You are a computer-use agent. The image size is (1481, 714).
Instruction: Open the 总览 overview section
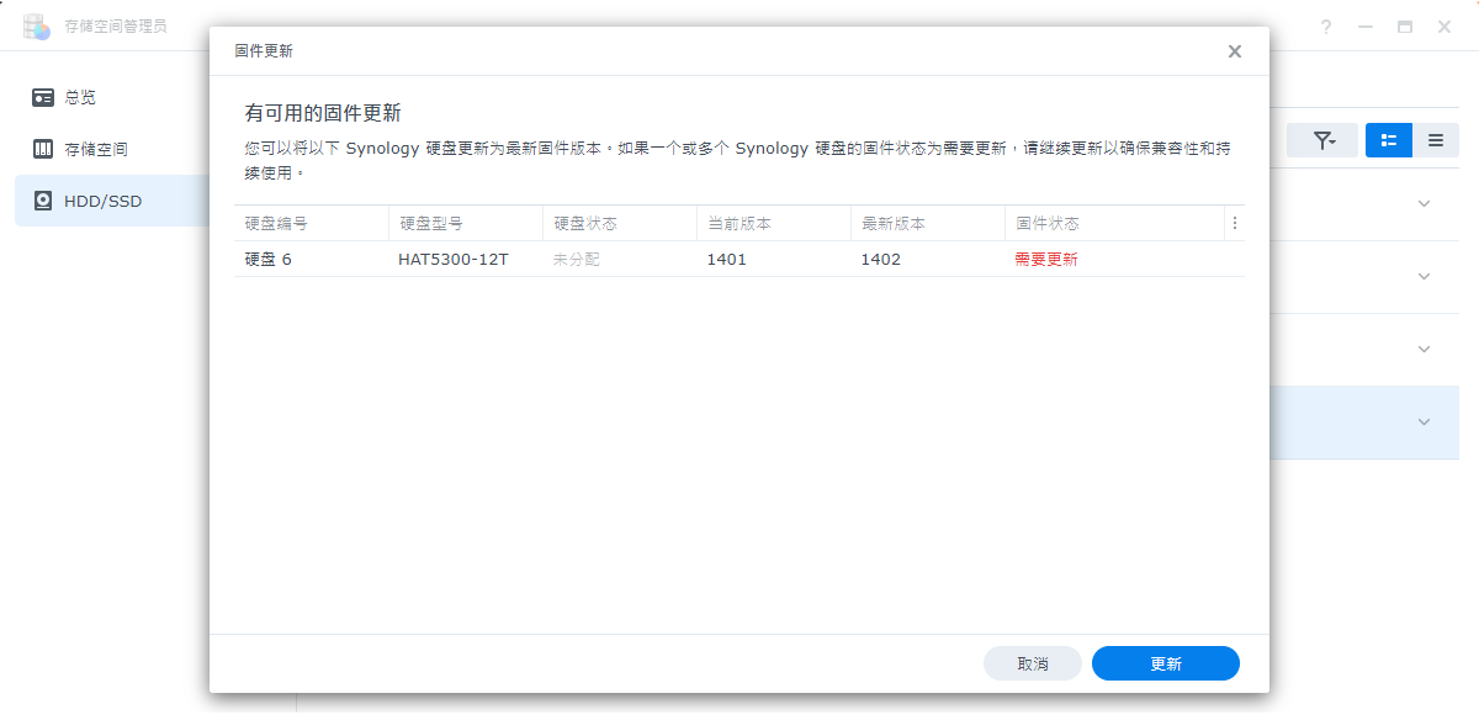pos(112,97)
